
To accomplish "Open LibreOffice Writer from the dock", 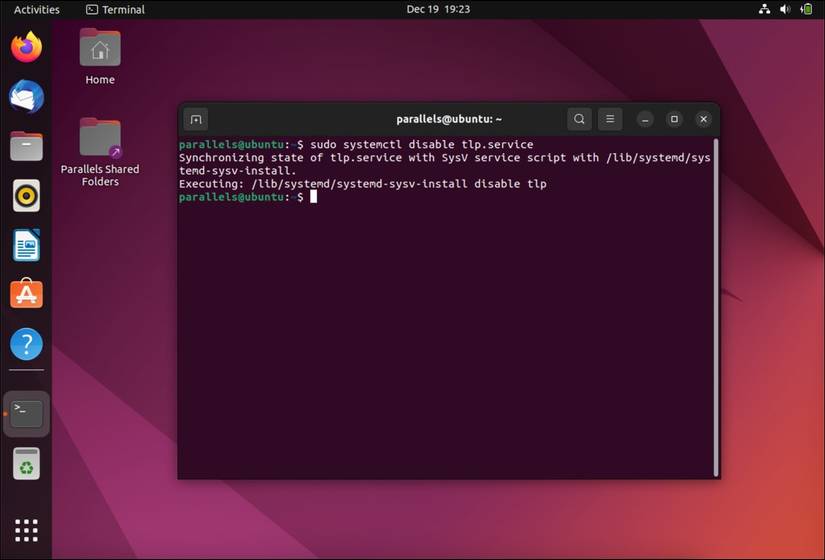I will [x=26, y=245].
